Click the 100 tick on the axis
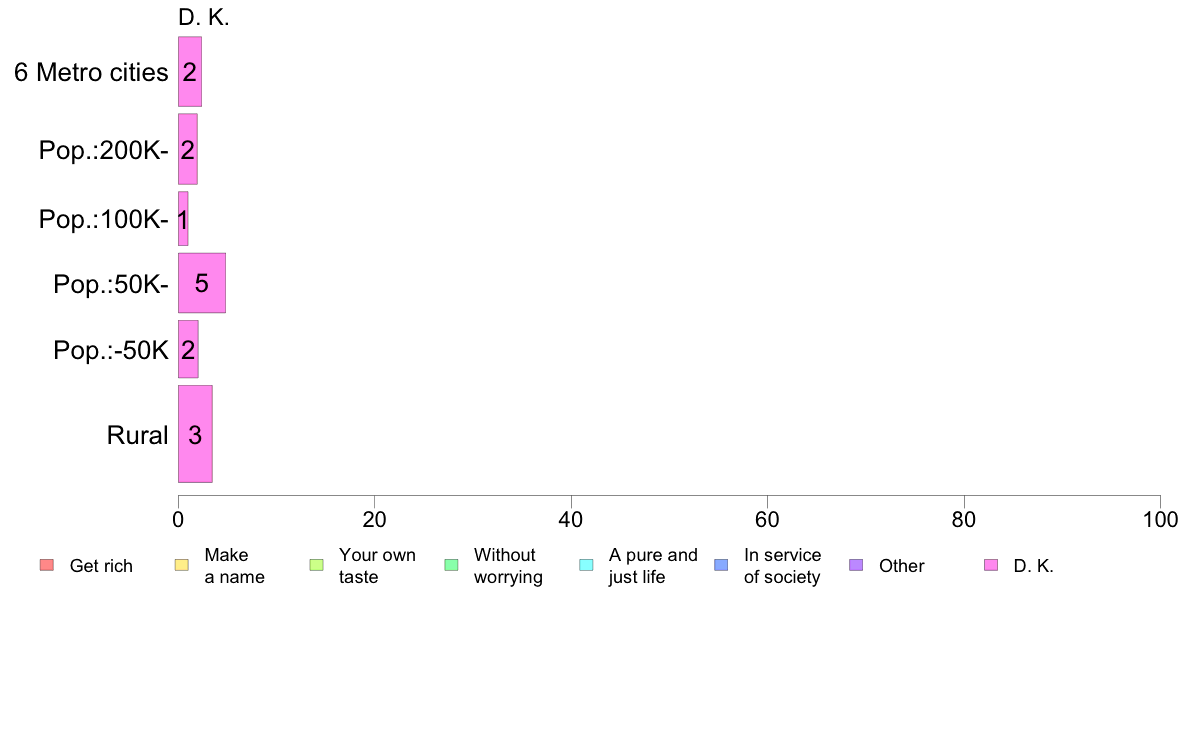1188x736 pixels. point(1160,519)
